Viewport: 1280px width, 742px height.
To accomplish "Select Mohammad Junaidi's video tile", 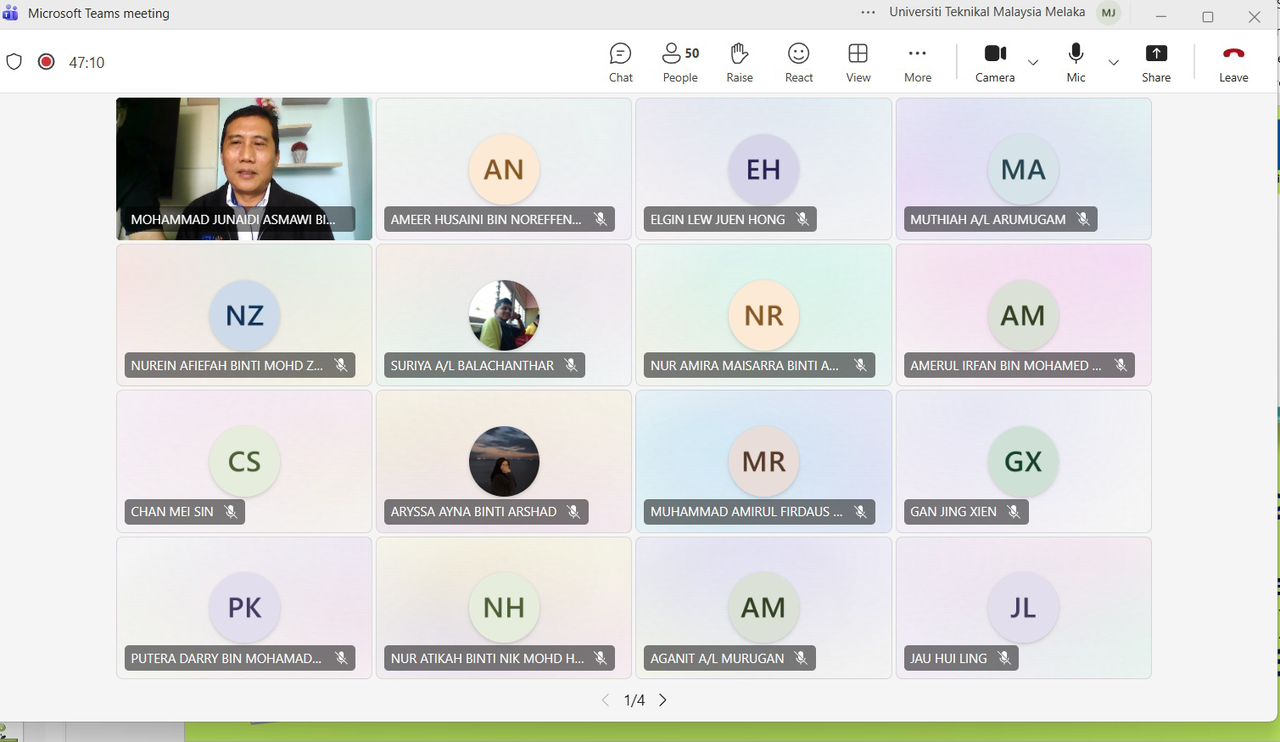I will pyautogui.click(x=244, y=168).
